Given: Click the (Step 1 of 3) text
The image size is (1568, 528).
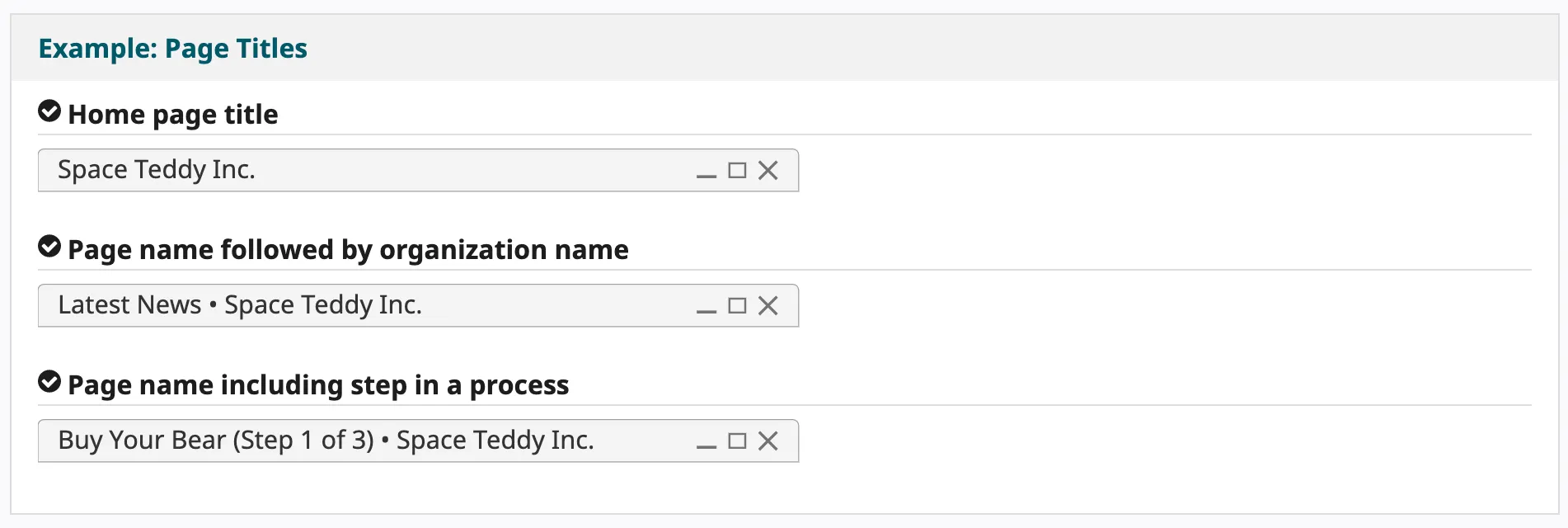Looking at the screenshot, I should pyautogui.click(x=303, y=441).
